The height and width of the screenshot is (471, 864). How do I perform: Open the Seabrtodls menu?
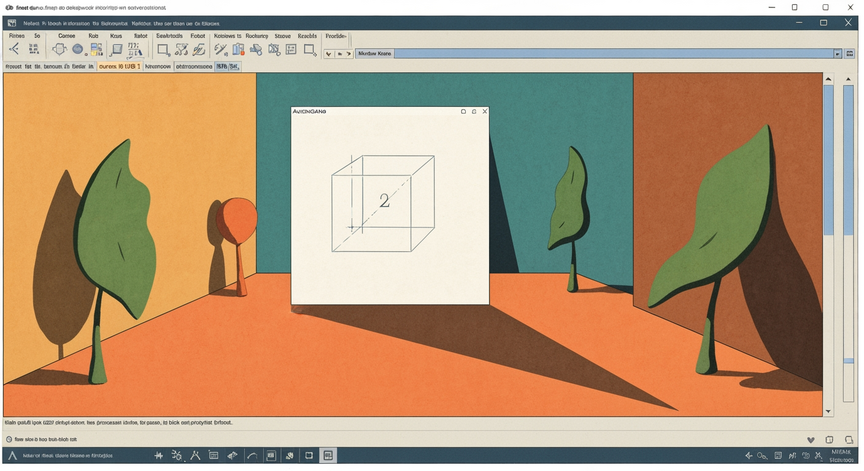(x=169, y=36)
